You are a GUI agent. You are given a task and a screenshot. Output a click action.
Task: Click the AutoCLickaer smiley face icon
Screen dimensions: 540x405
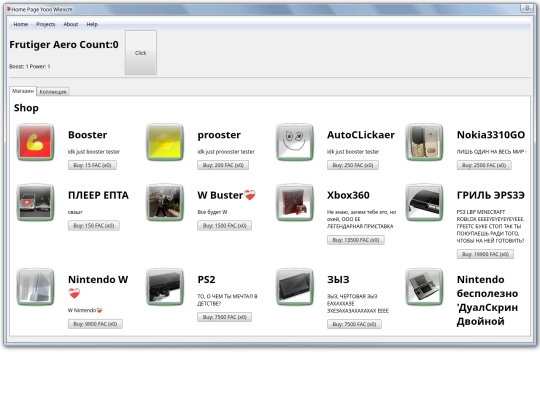pos(294,142)
